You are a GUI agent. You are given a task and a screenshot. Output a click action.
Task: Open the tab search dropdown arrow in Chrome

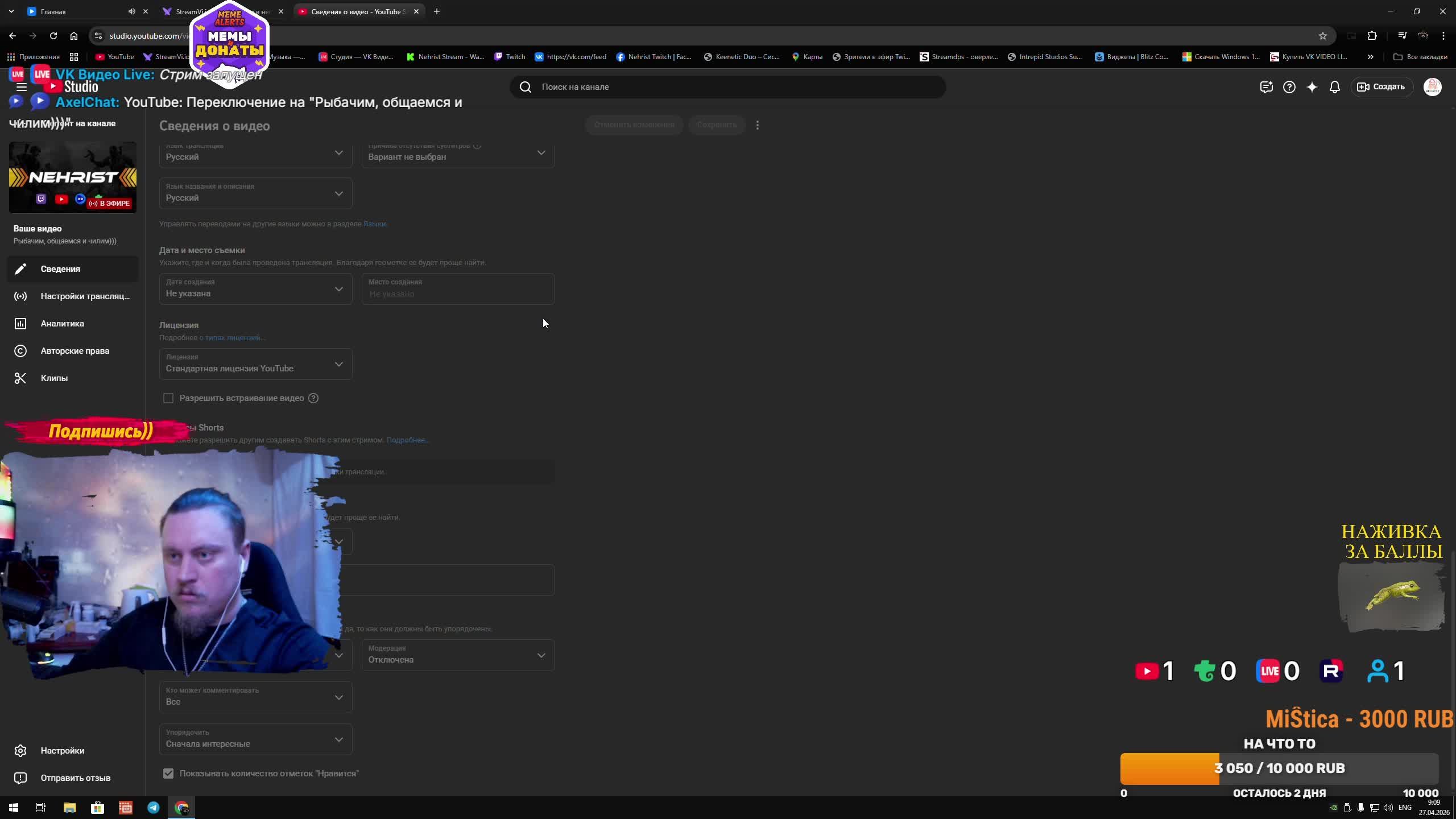pos(11,11)
